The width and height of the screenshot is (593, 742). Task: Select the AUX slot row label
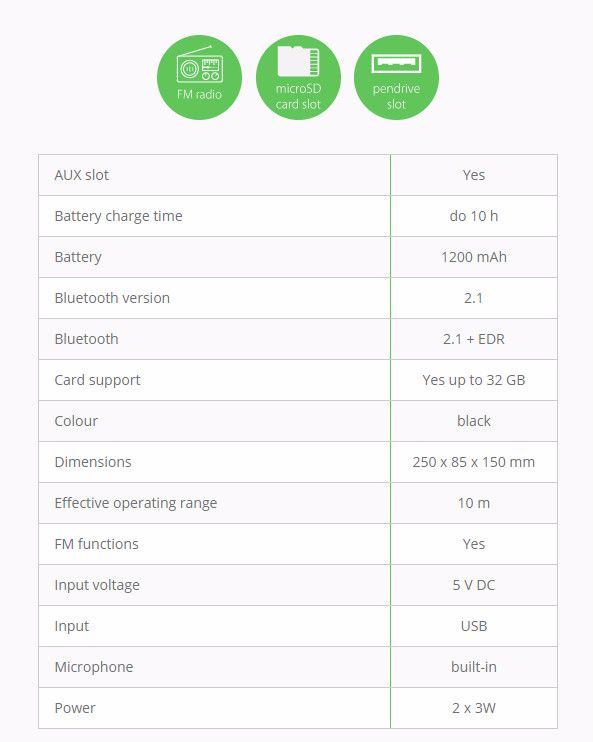click(x=81, y=175)
